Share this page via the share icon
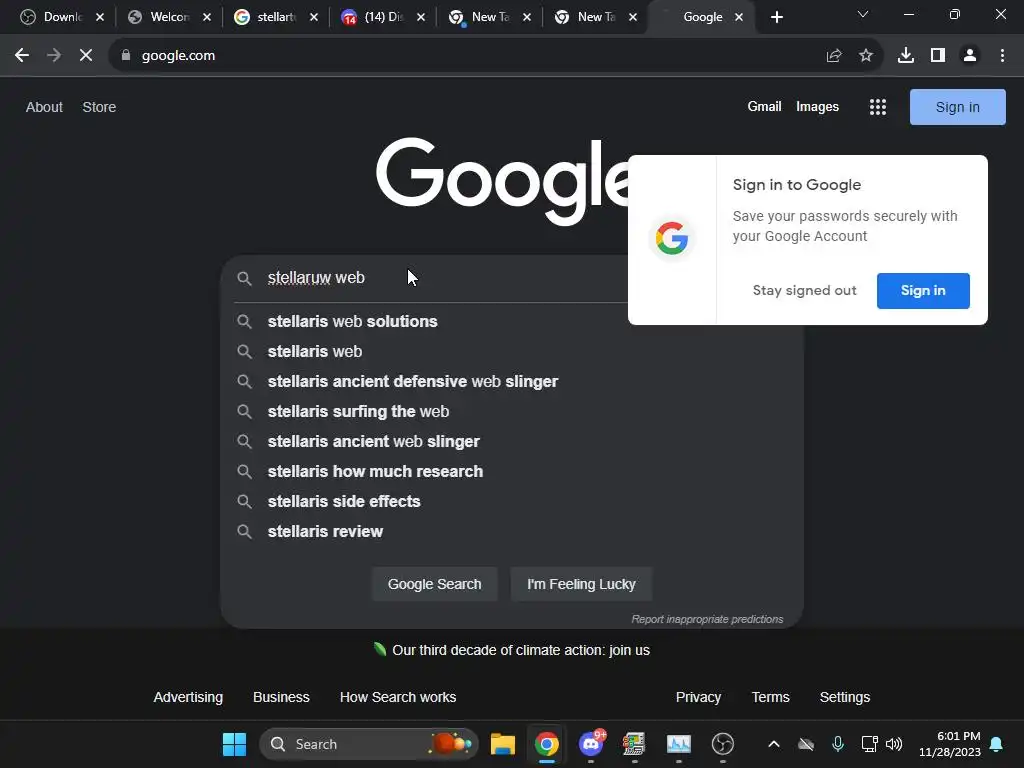The image size is (1024, 768). click(x=834, y=56)
